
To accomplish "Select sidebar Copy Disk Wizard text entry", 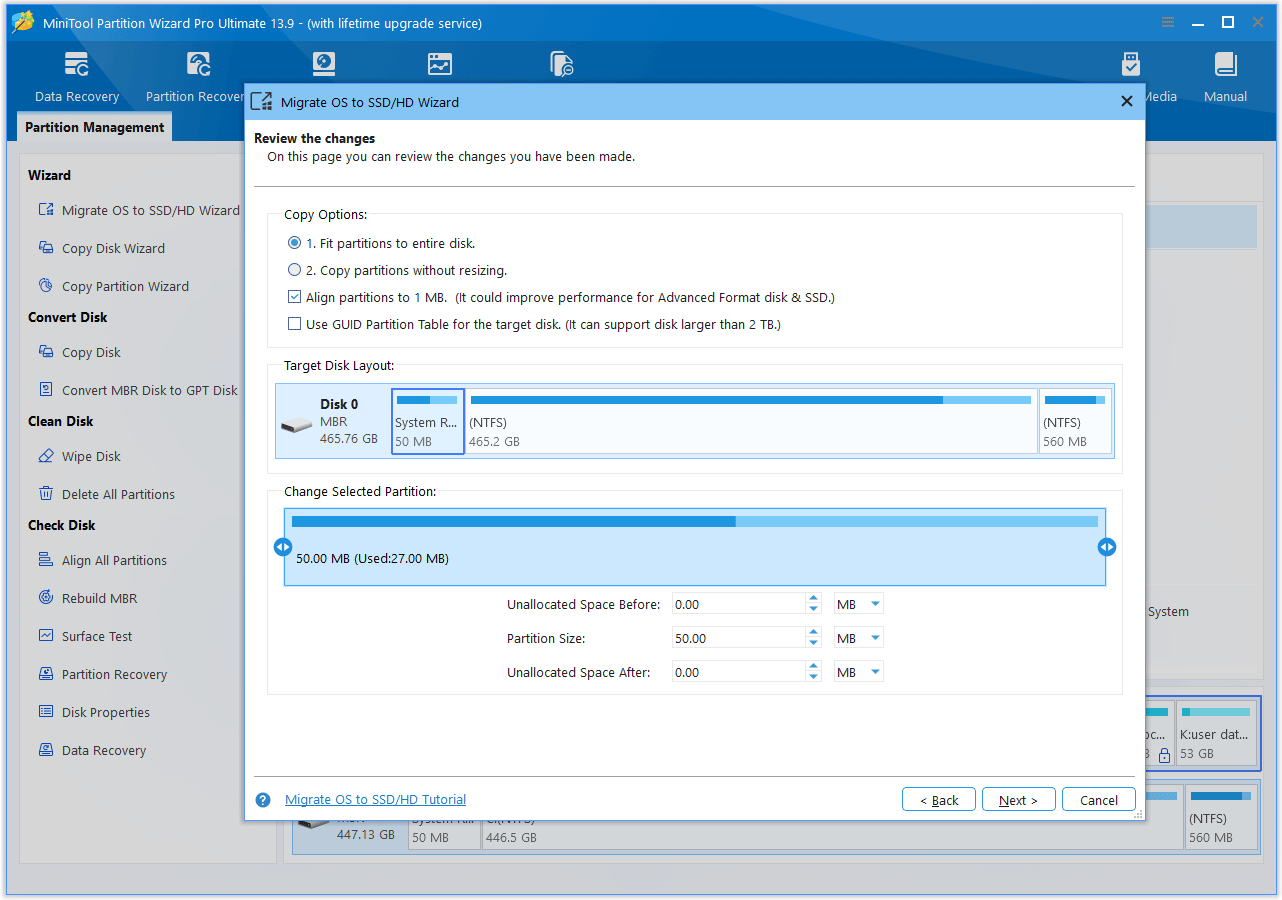I will [x=113, y=248].
